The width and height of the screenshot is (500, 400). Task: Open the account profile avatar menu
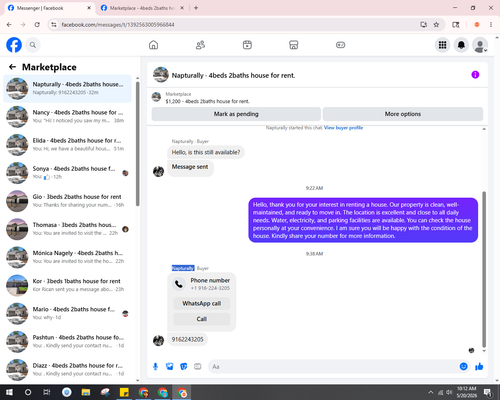click(480, 45)
